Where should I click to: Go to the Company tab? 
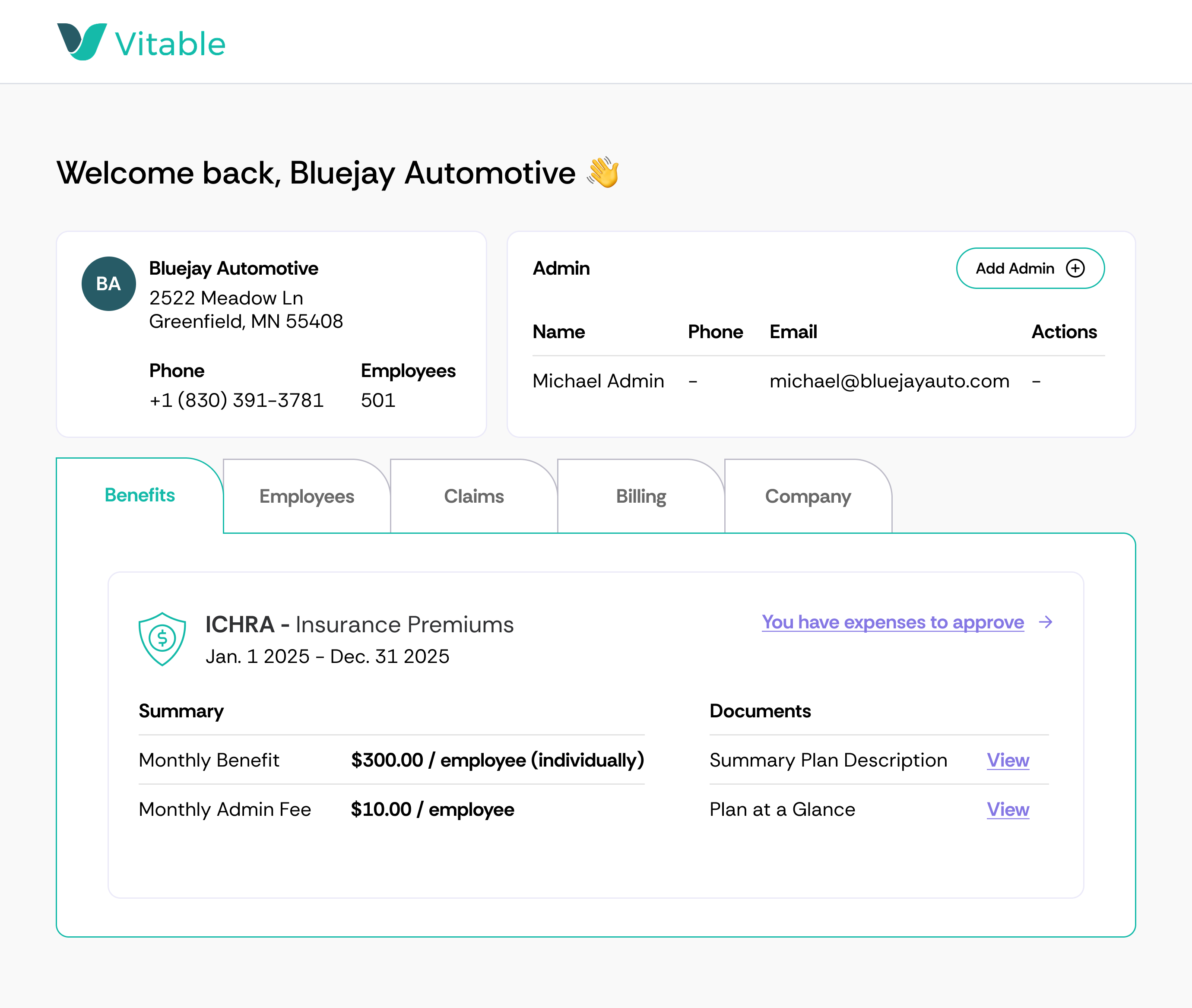(x=808, y=496)
